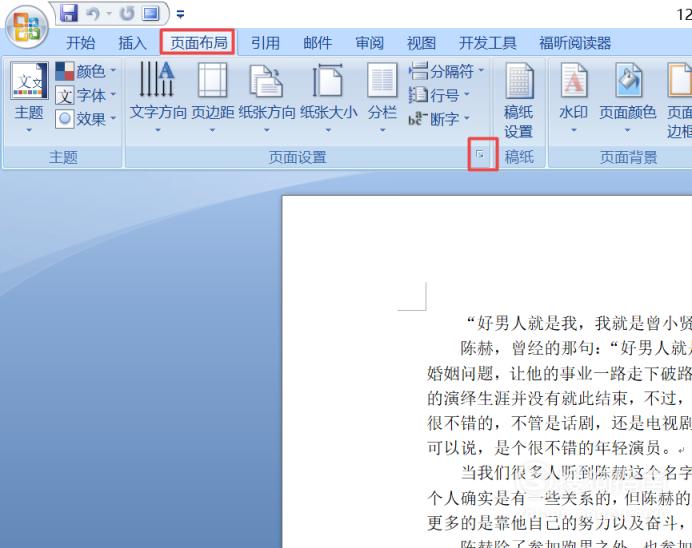692x548 pixels.
Task: Click the line starting 婚姻问题
Action: pos(560,373)
